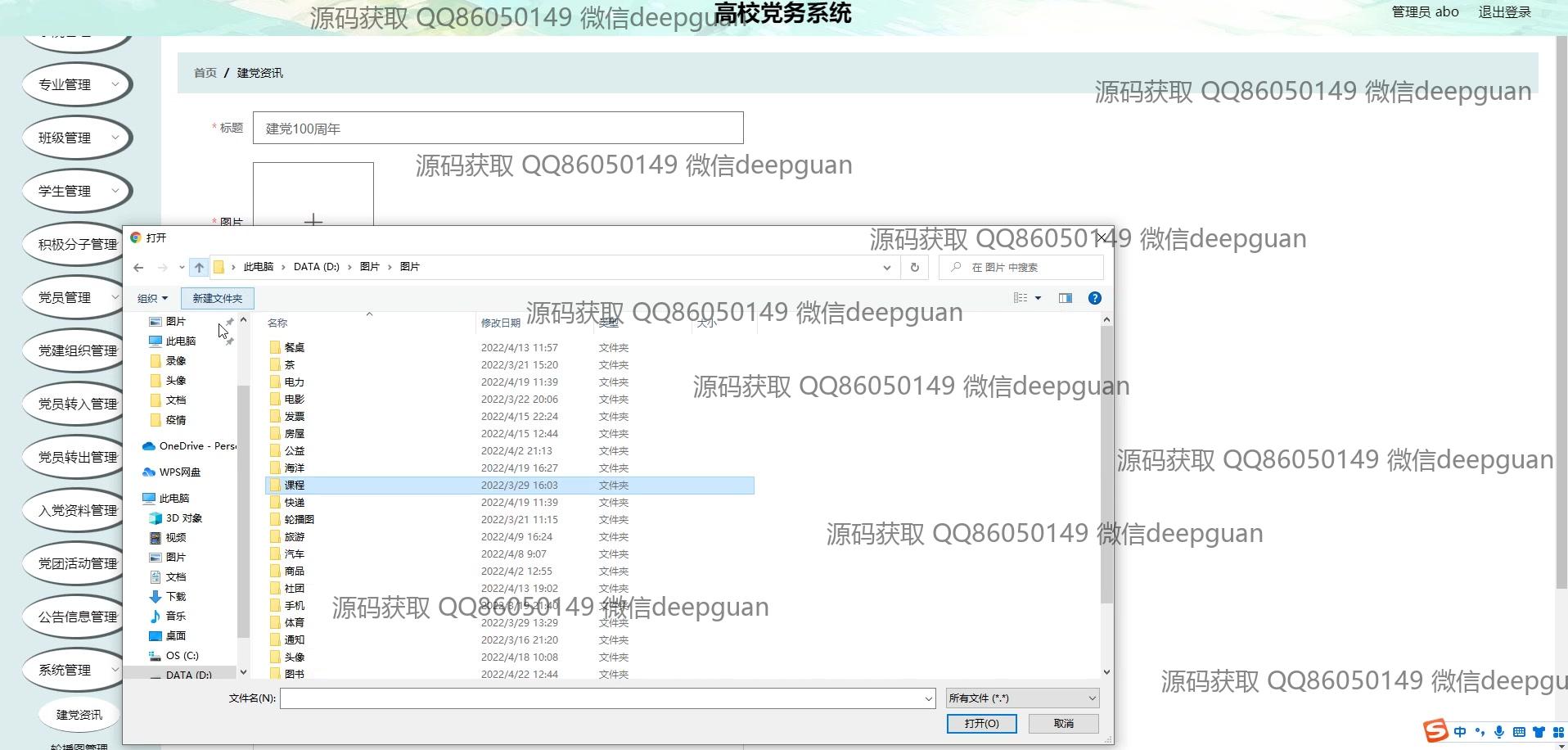The image size is (1568, 750).
Task: Click 取消 button in dialog
Action: (1063, 724)
